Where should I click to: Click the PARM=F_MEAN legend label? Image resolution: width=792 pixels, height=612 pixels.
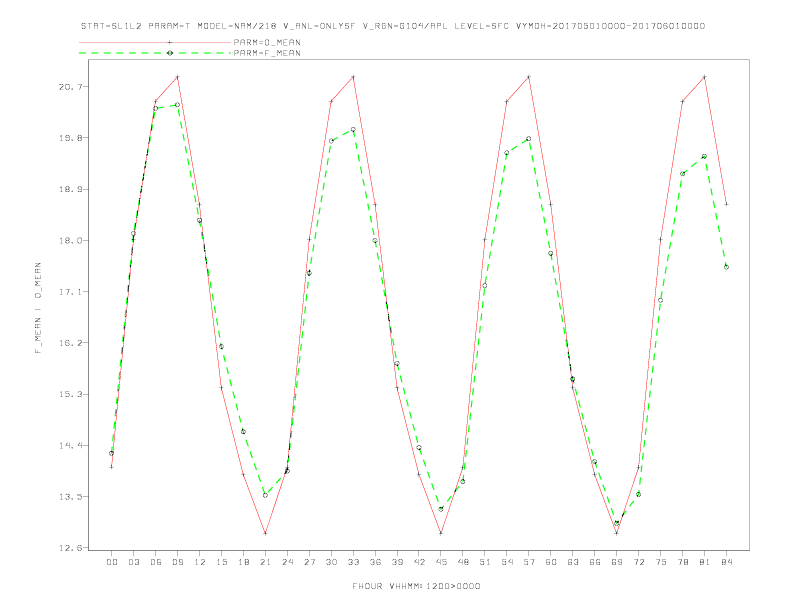coord(267,53)
